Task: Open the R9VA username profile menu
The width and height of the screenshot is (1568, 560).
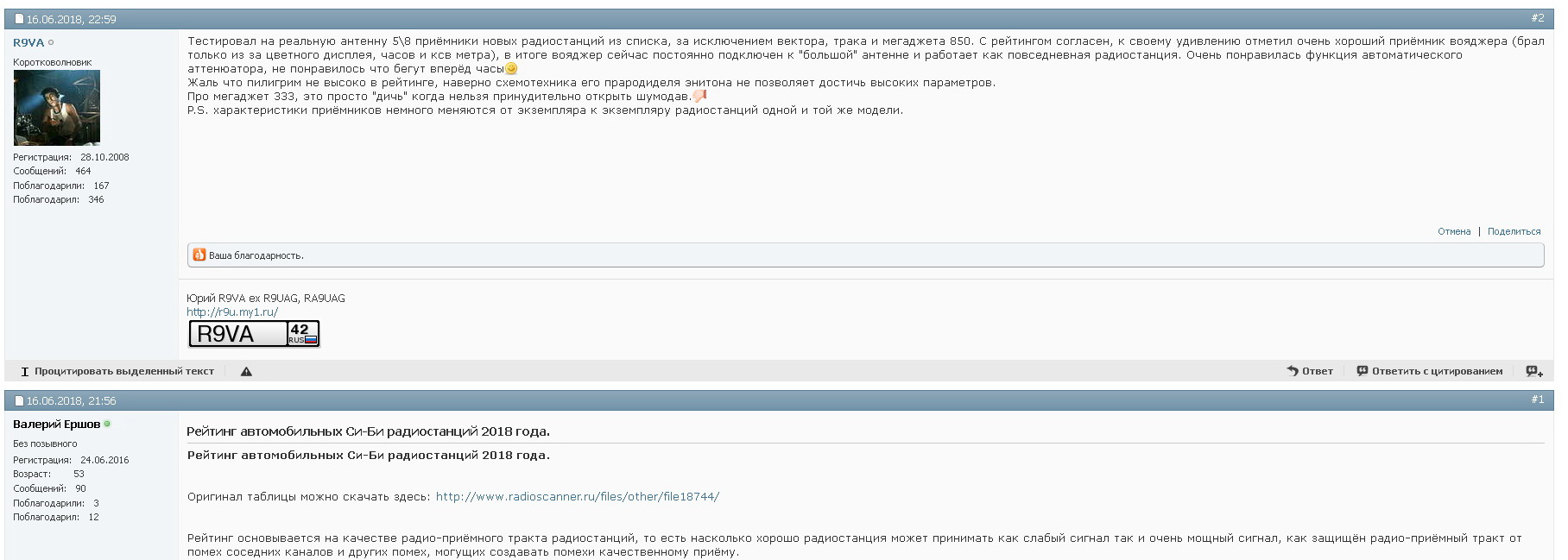Action: 28,43
